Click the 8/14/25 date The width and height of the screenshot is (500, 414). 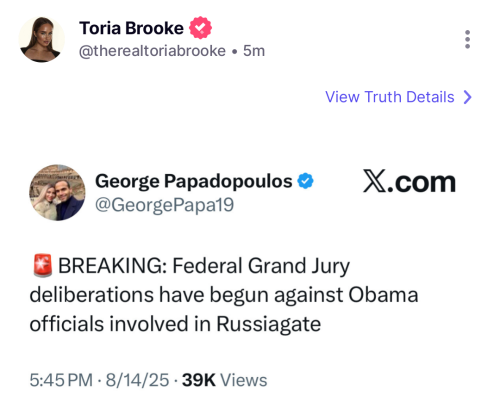137,380
